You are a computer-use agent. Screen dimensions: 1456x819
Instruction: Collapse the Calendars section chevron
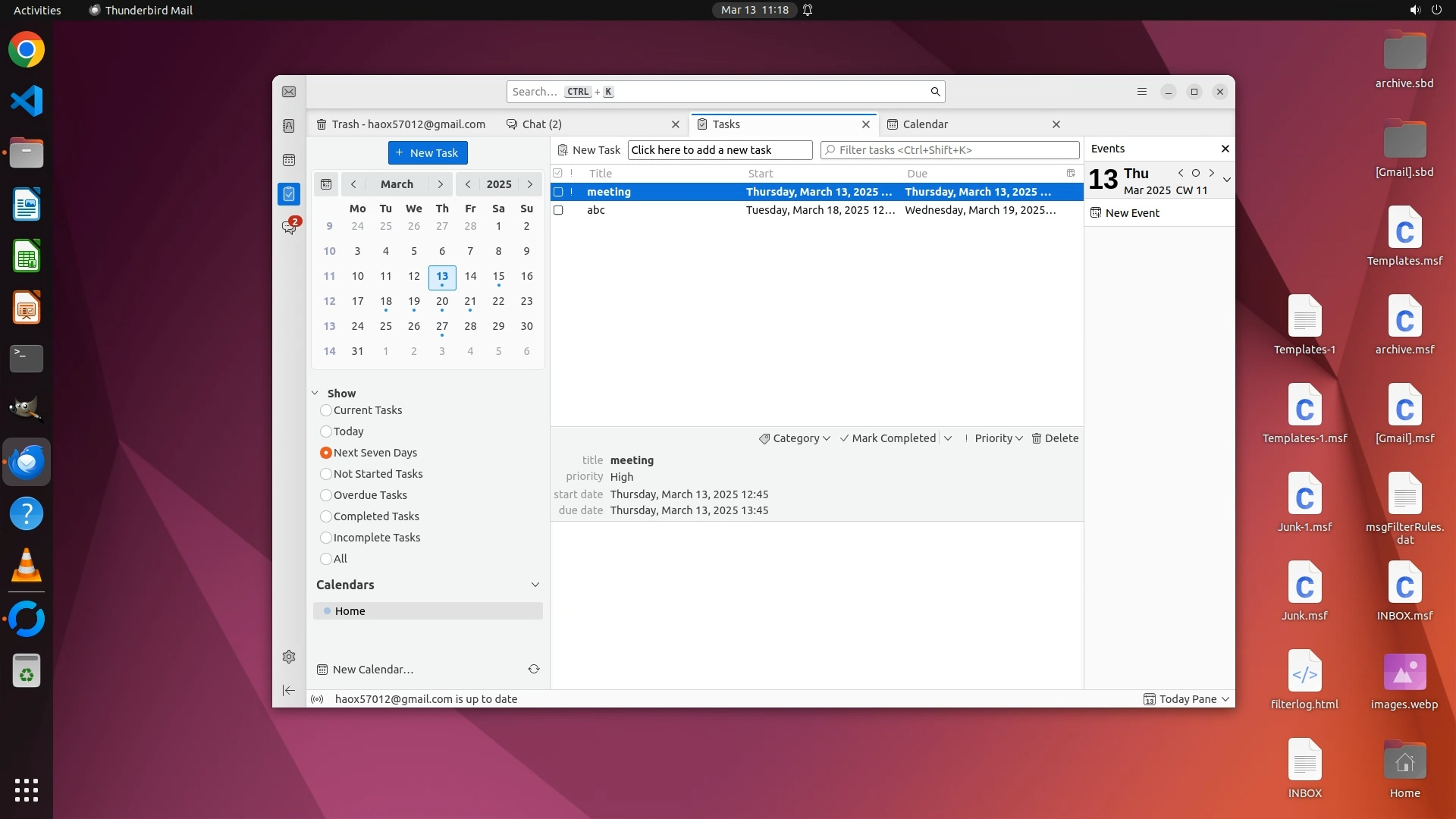(x=535, y=585)
